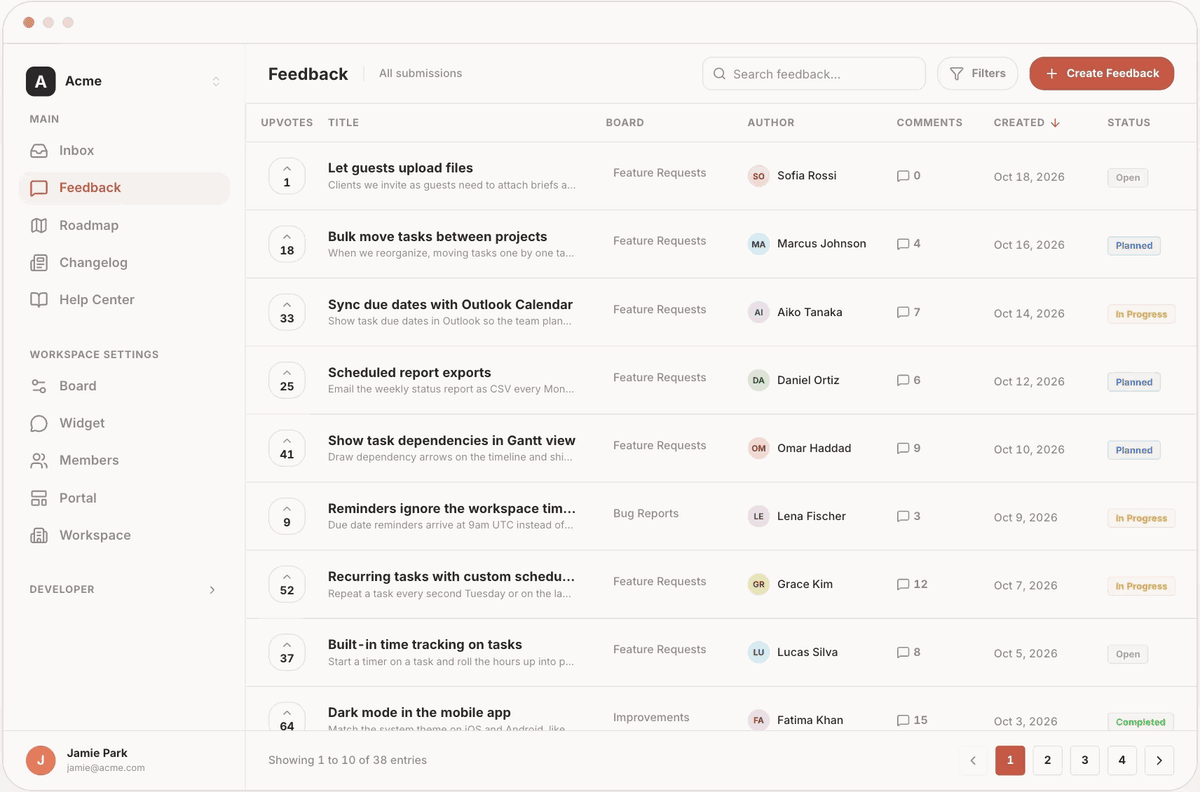This screenshot has width=1200, height=792.
Task: Click Marcus Johnson's MA avatar
Action: tap(759, 244)
